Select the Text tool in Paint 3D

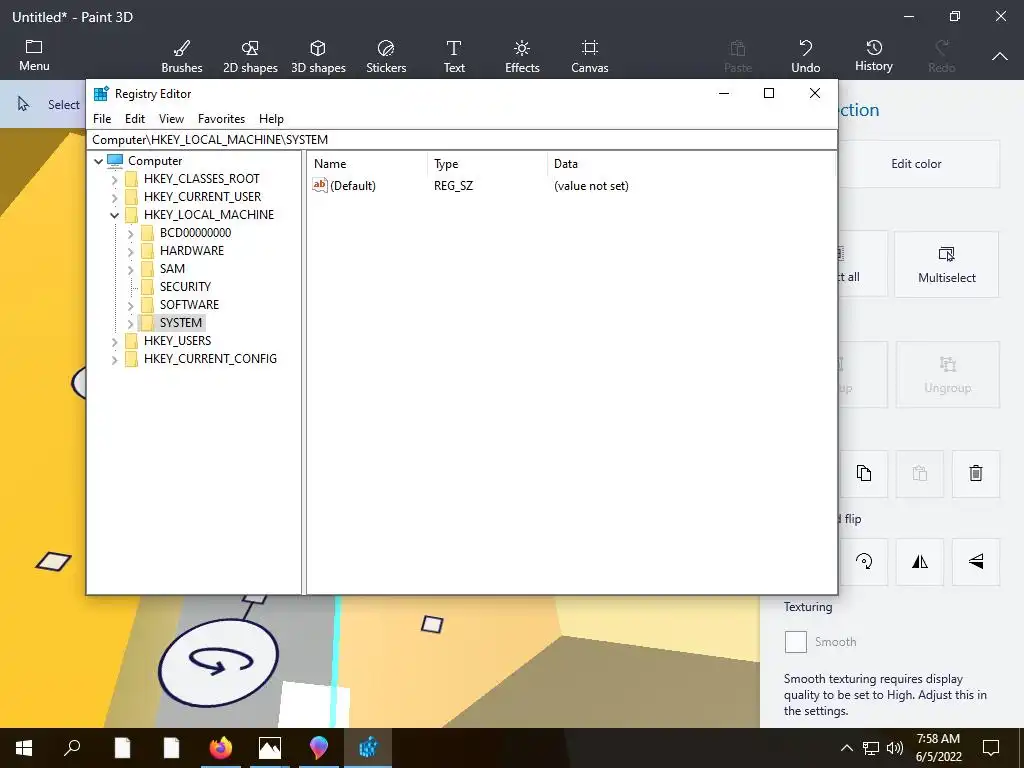[x=454, y=56]
